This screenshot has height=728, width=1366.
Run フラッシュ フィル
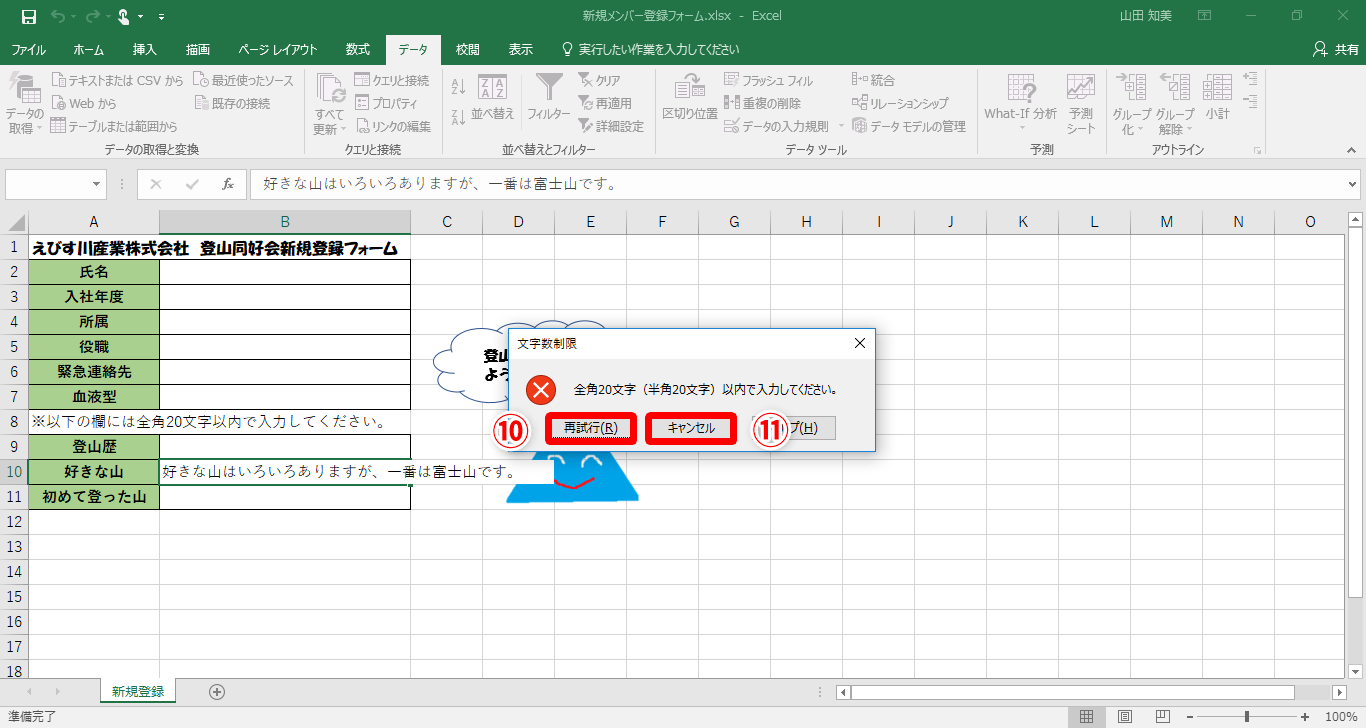point(768,80)
